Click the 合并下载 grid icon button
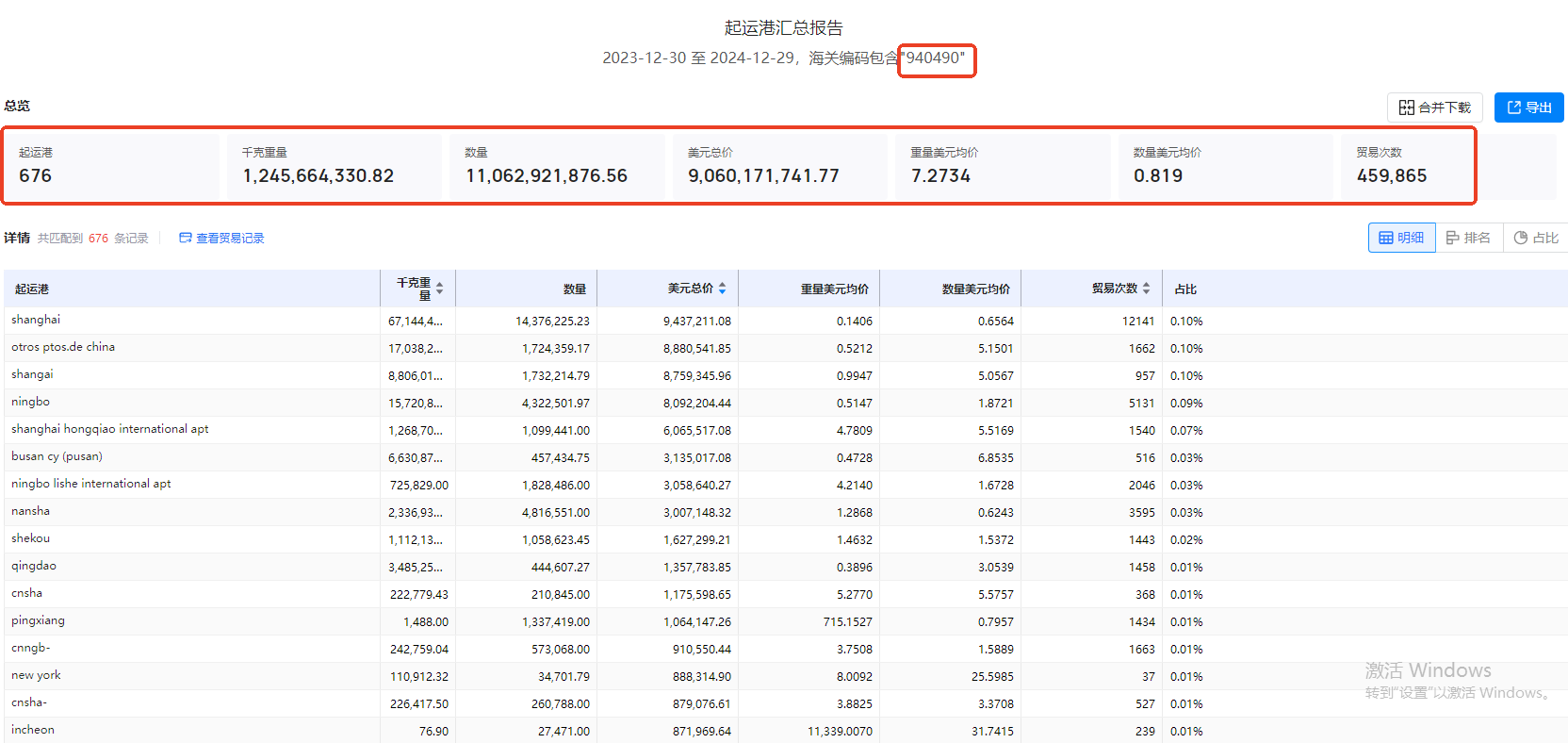 pyautogui.click(x=1434, y=107)
